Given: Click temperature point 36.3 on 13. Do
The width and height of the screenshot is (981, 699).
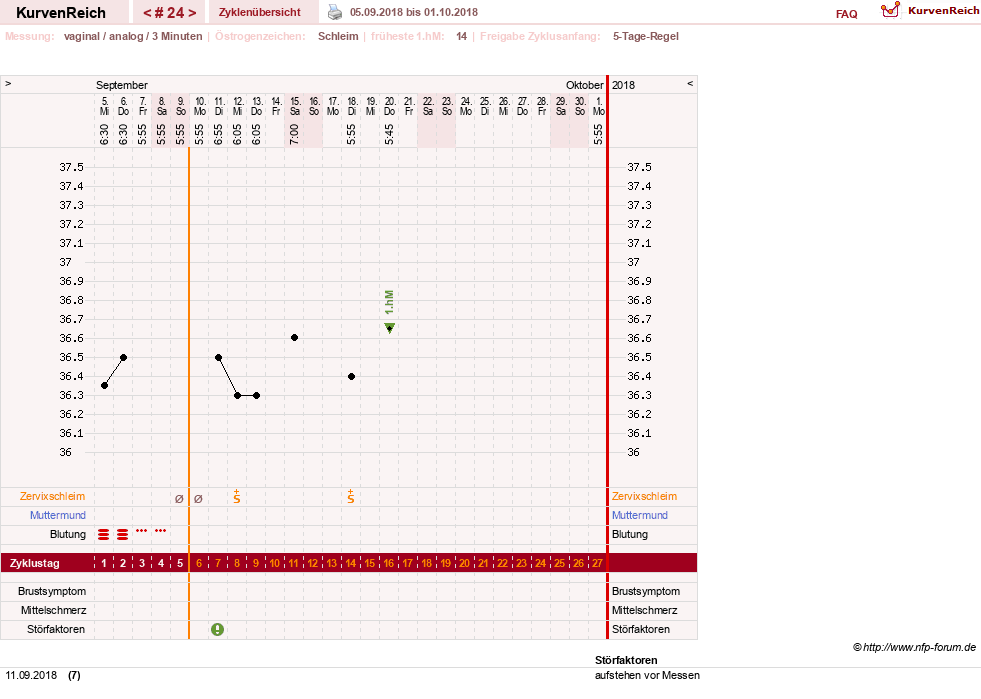Looking at the screenshot, I should point(257,395).
